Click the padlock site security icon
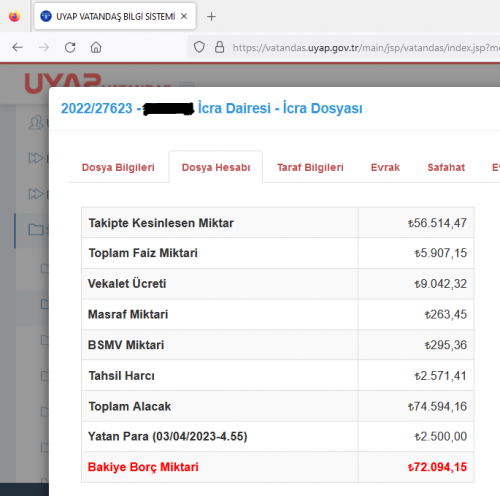 click(x=219, y=47)
